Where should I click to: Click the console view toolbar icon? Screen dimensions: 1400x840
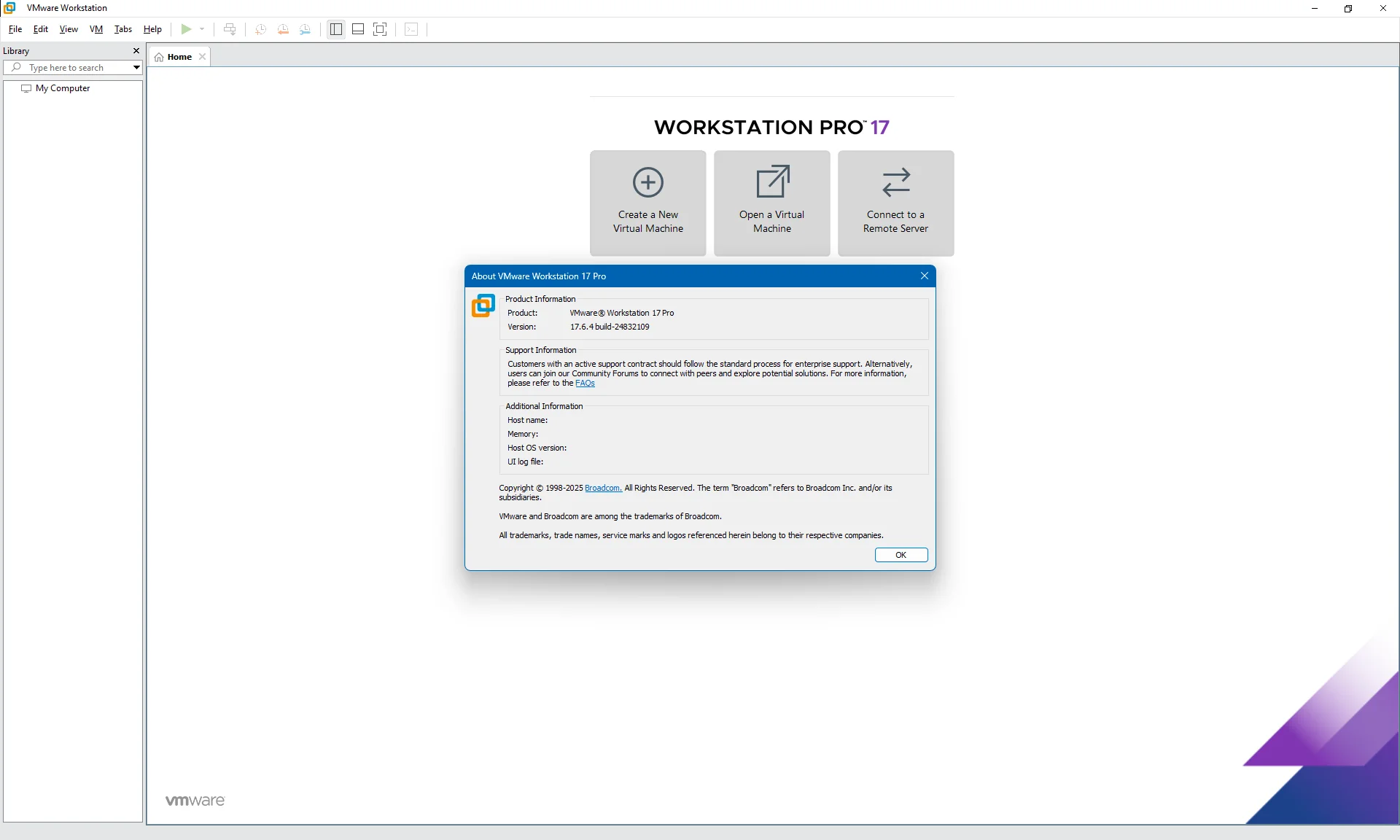tap(411, 29)
